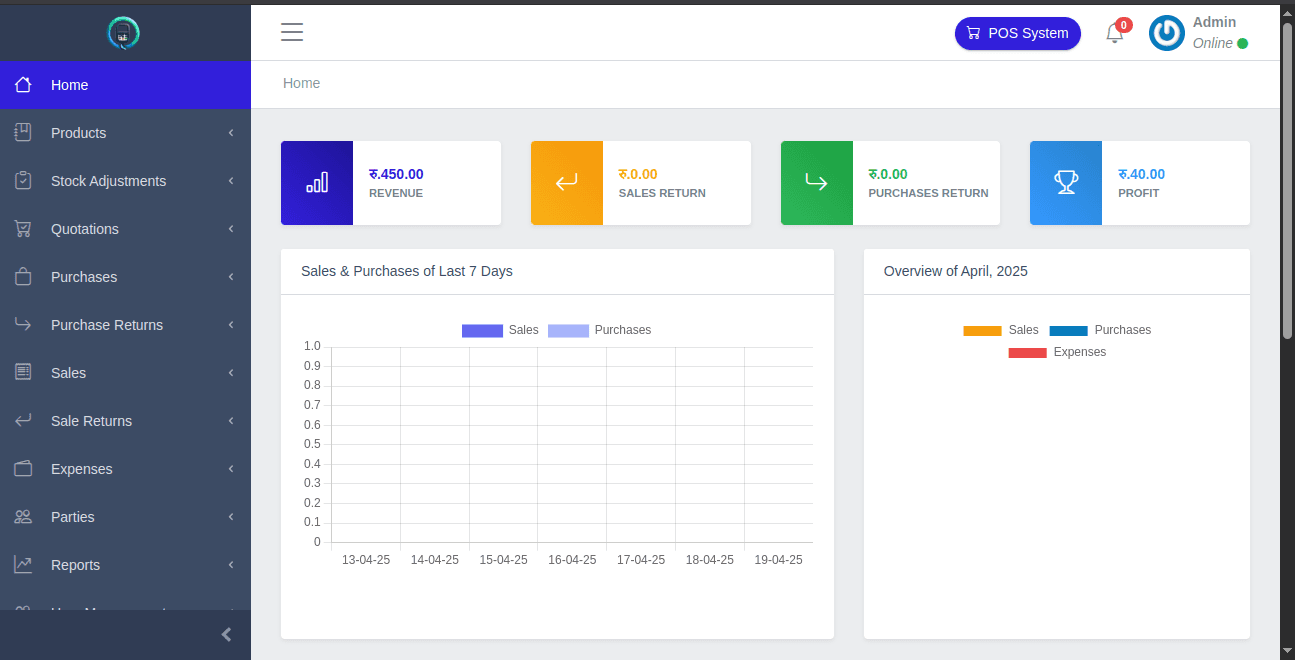Collapse the sidebar with bottom arrow

coord(224,634)
